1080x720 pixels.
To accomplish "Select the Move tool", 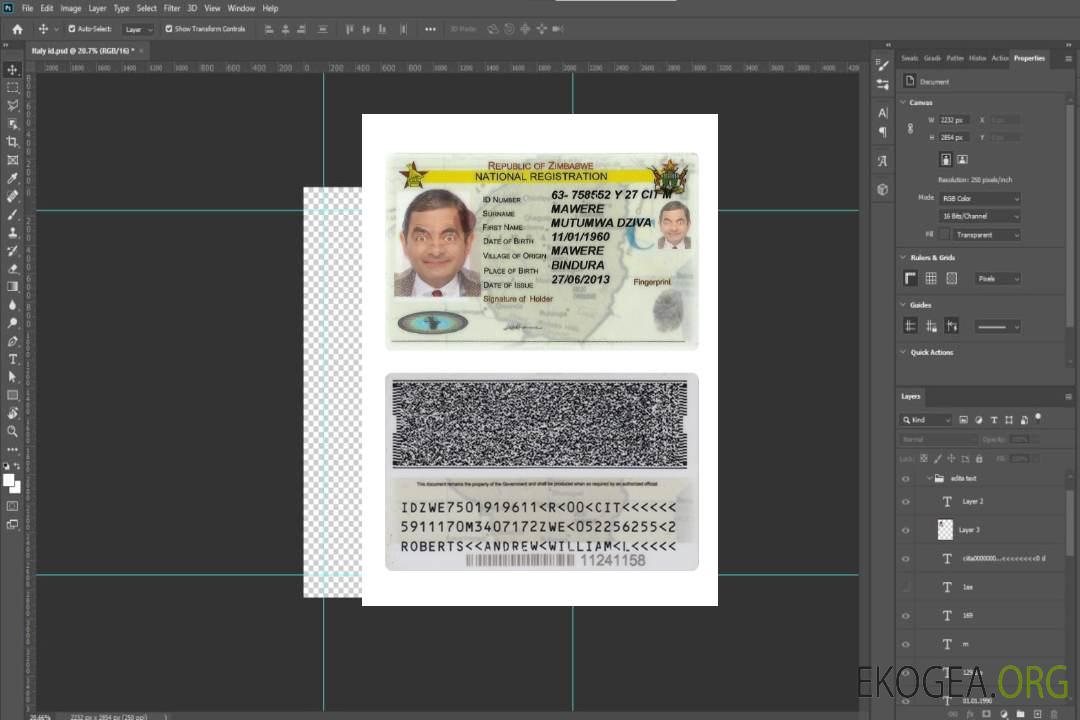I will click(x=13, y=70).
